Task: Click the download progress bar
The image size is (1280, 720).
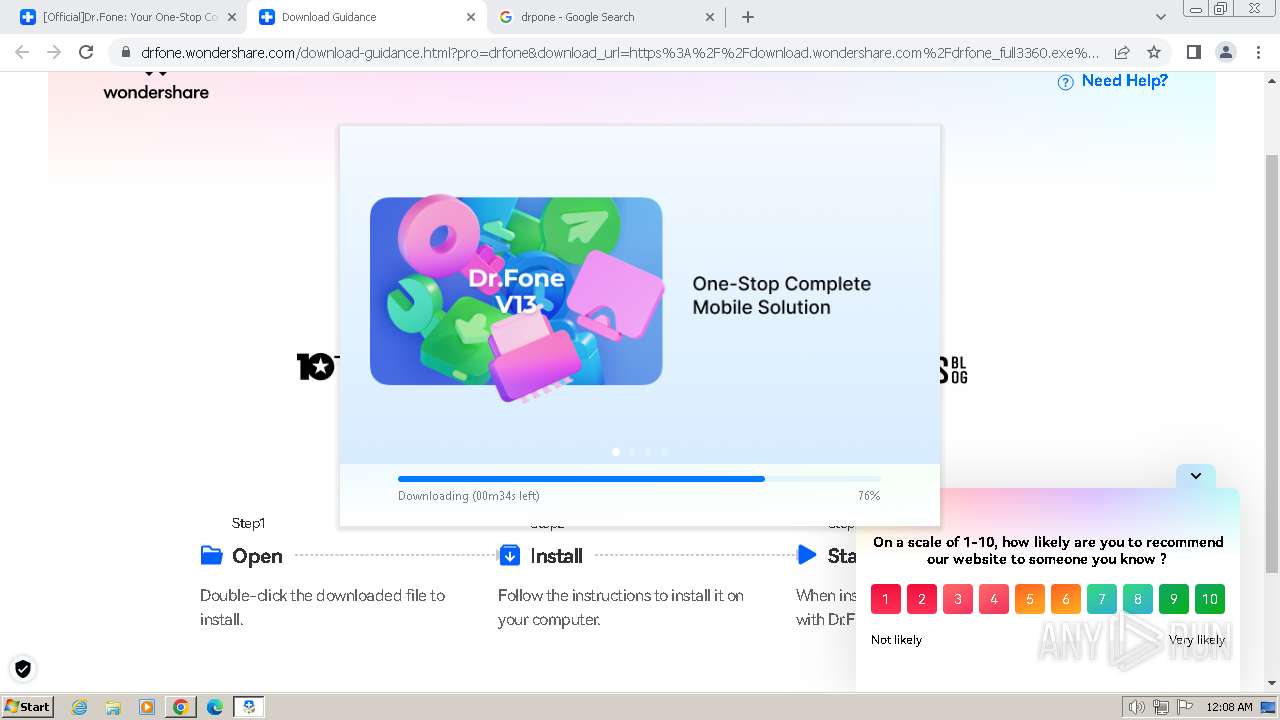Action: 639,479
